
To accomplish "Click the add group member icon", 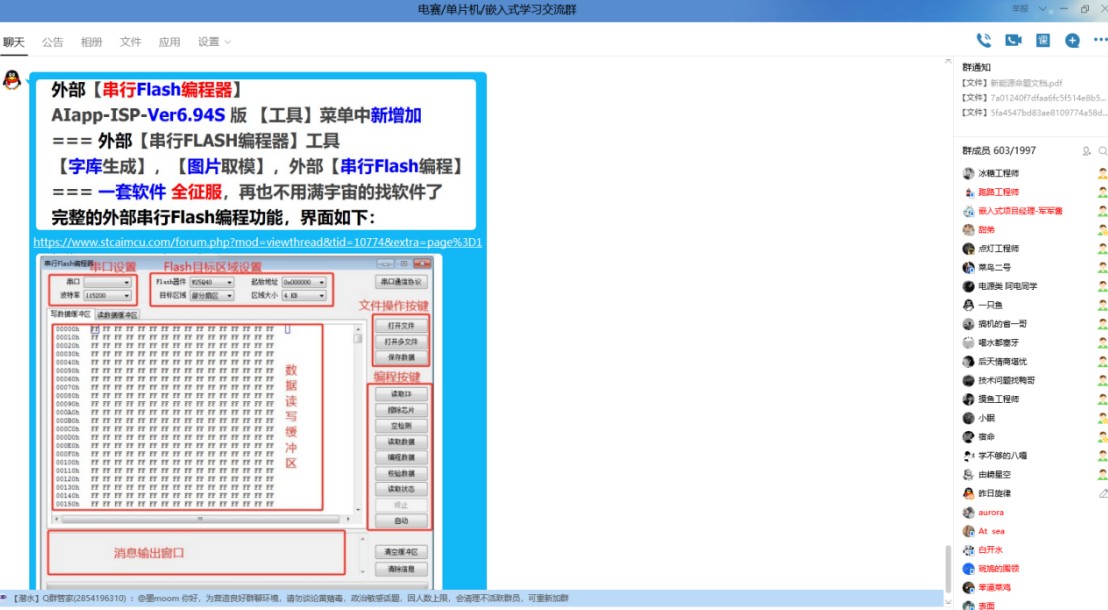I will pos(1086,151).
